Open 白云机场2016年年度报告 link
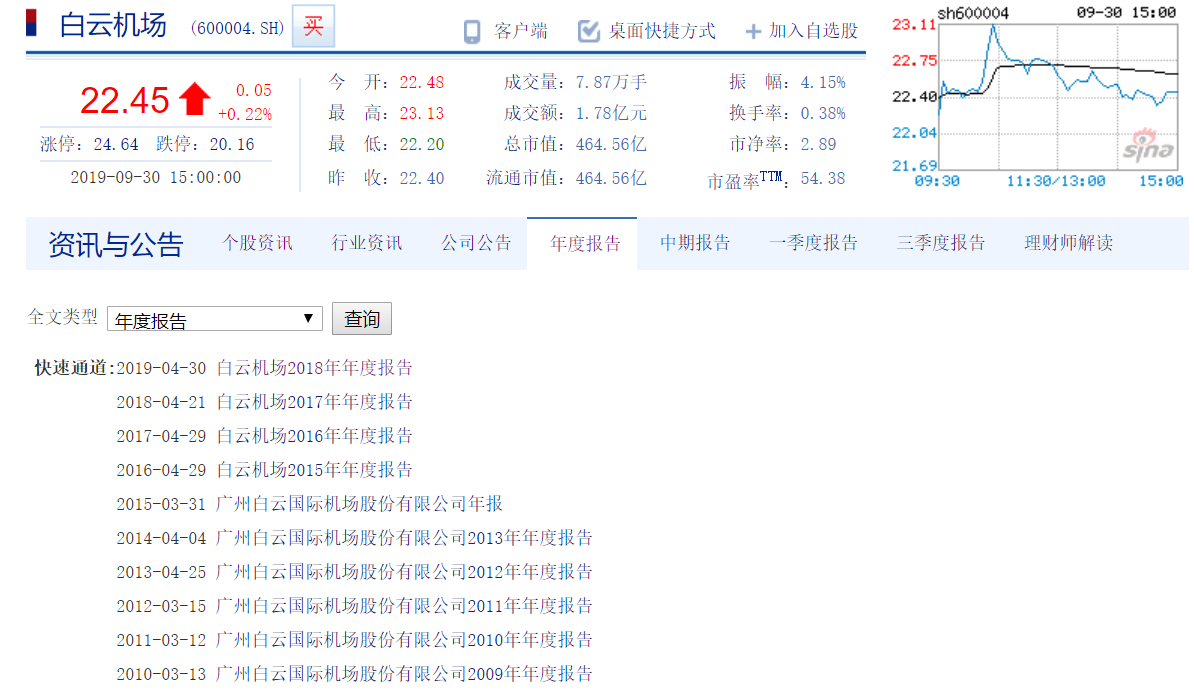 pyautogui.click(x=314, y=436)
